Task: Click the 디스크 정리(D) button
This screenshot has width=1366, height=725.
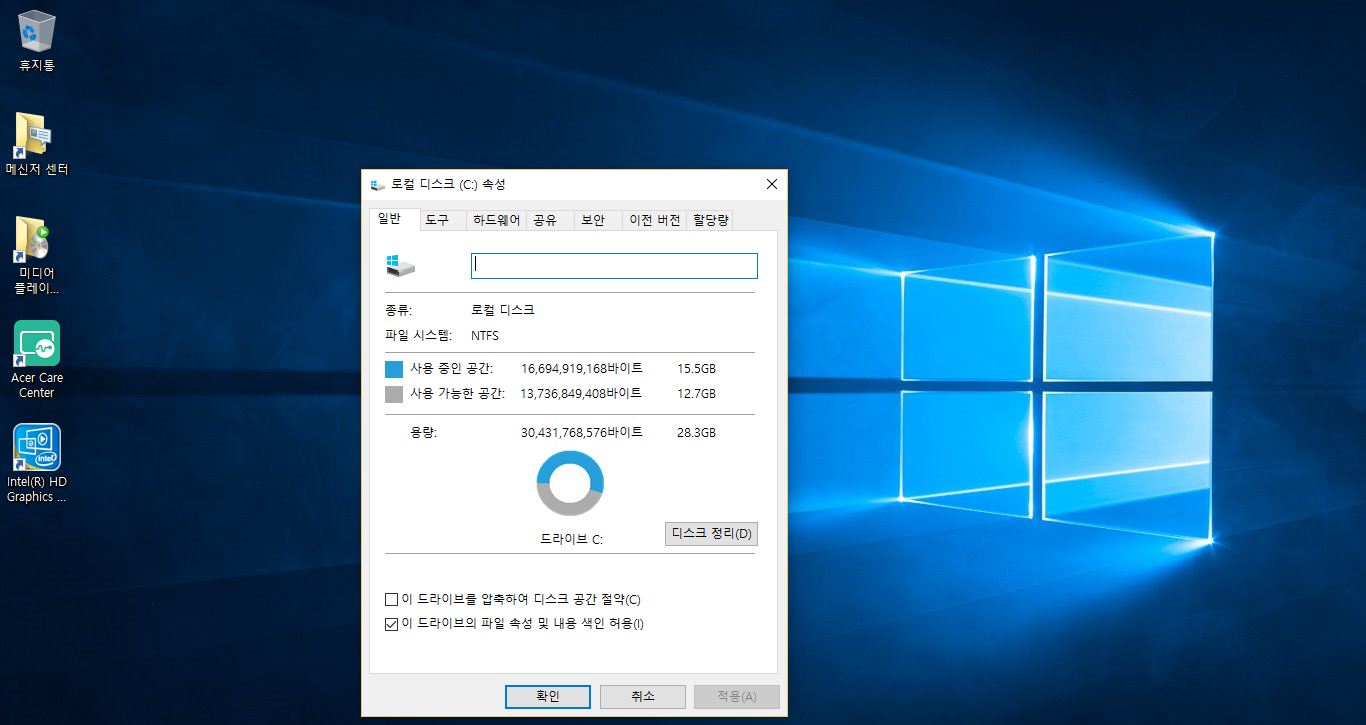Action: coord(711,533)
